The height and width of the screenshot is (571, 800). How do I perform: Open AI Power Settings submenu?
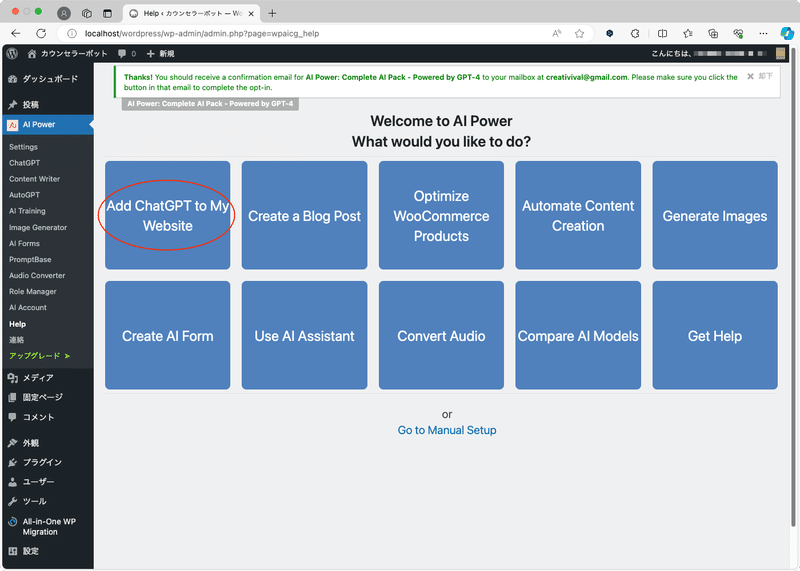23,147
